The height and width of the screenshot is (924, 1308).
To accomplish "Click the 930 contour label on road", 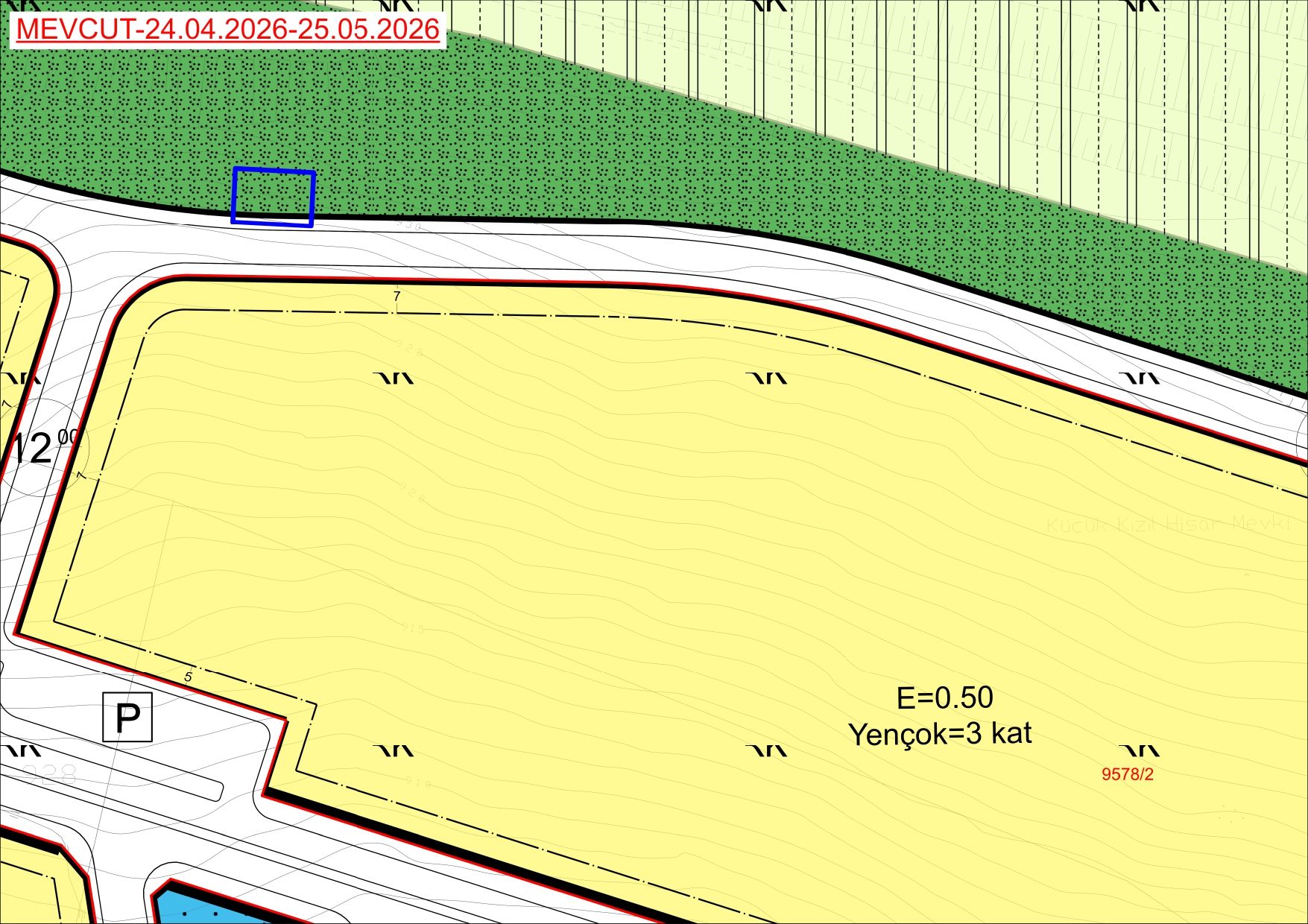I will point(408,224).
